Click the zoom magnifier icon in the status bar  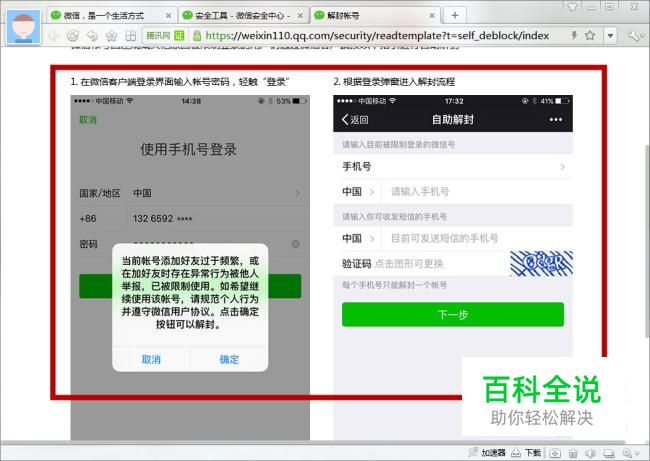pos(627,453)
